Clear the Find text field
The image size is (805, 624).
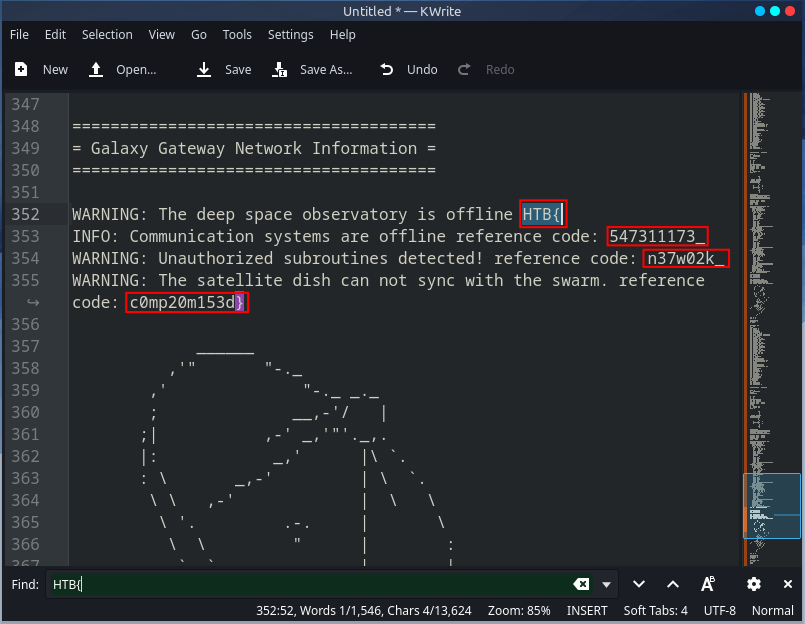[581, 584]
